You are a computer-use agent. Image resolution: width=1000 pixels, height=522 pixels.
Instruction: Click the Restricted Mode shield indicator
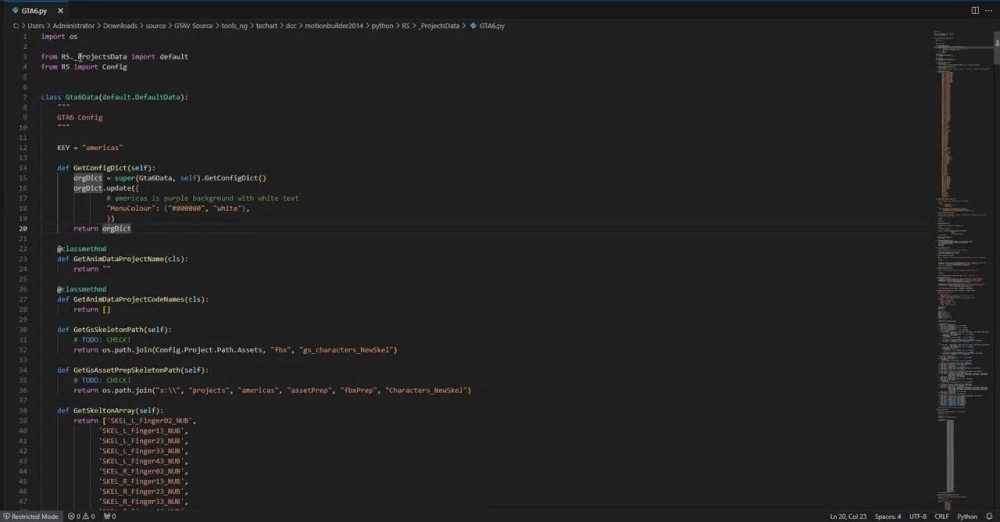[30, 516]
